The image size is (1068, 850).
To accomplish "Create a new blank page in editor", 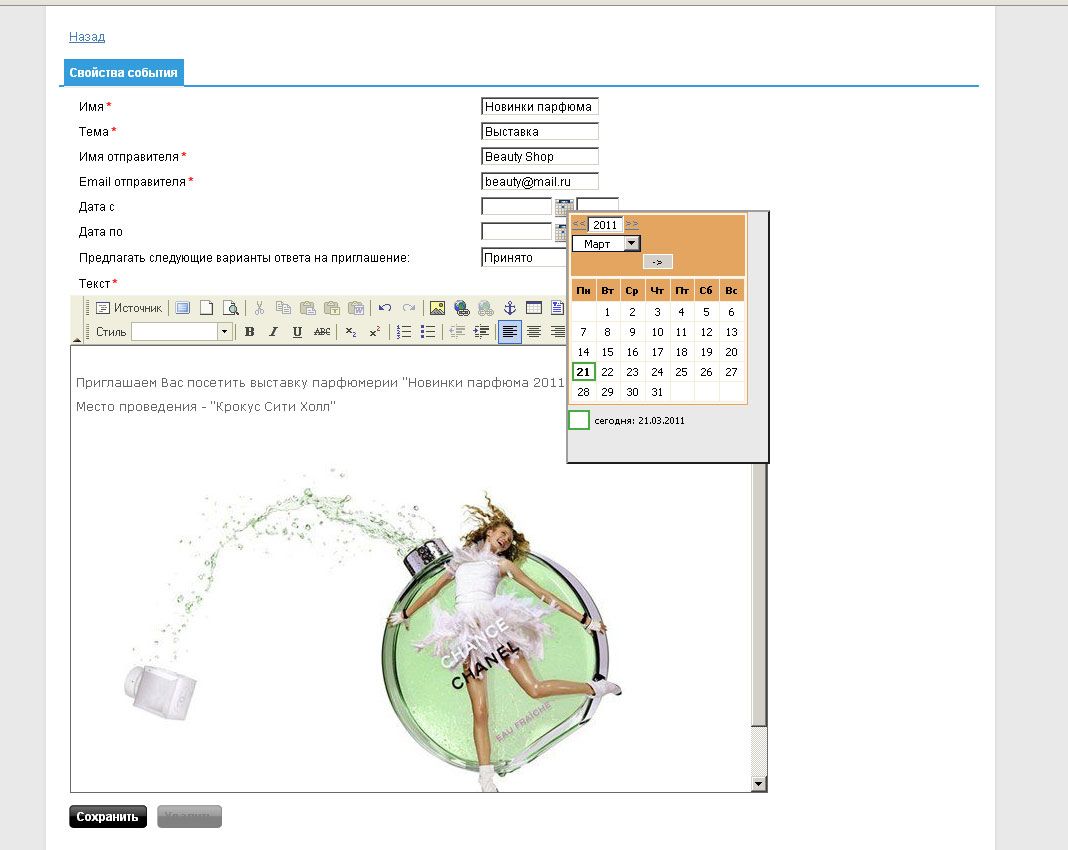I will tap(206, 308).
